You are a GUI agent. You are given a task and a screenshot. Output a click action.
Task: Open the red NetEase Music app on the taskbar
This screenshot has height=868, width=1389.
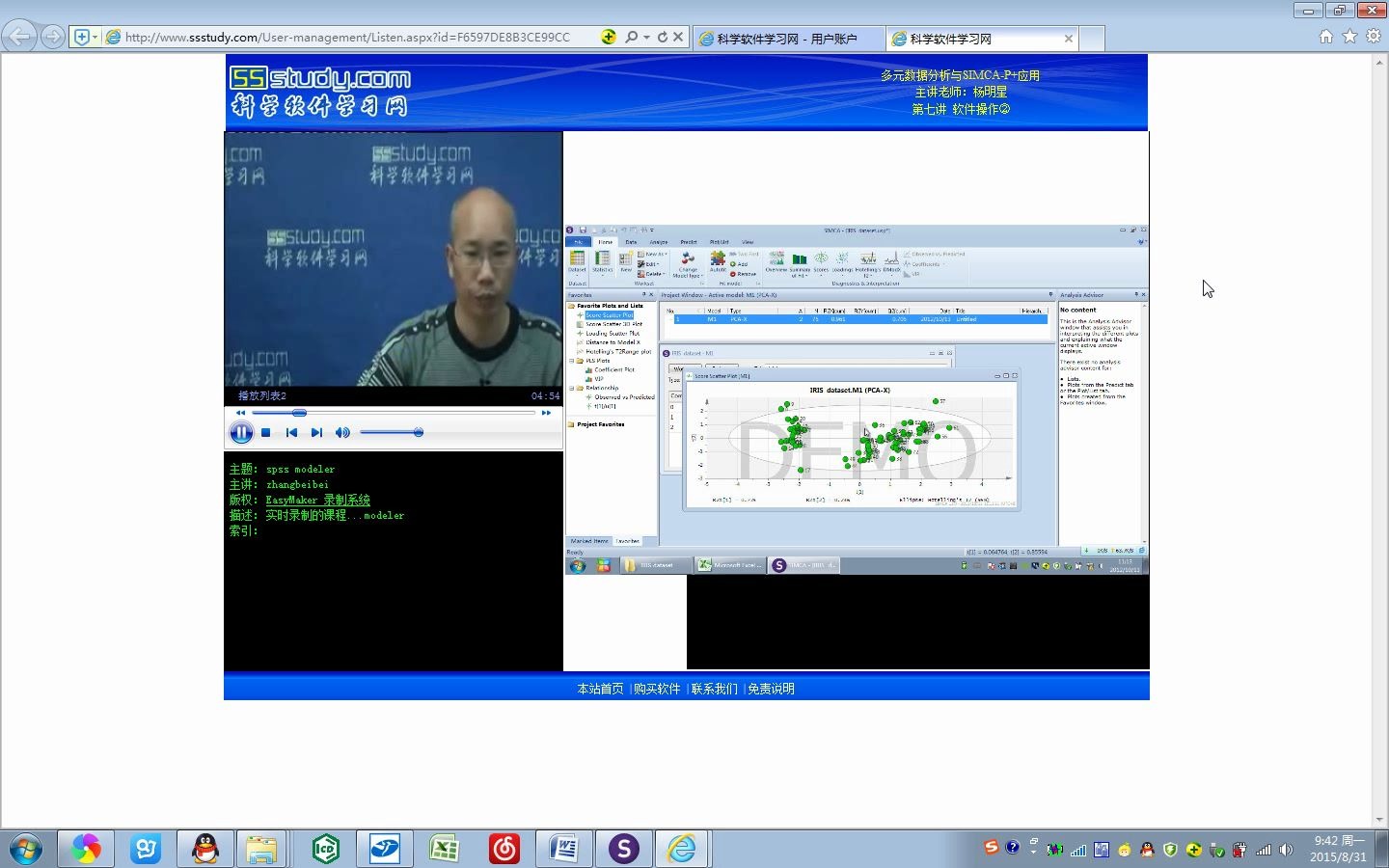(x=504, y=849)
